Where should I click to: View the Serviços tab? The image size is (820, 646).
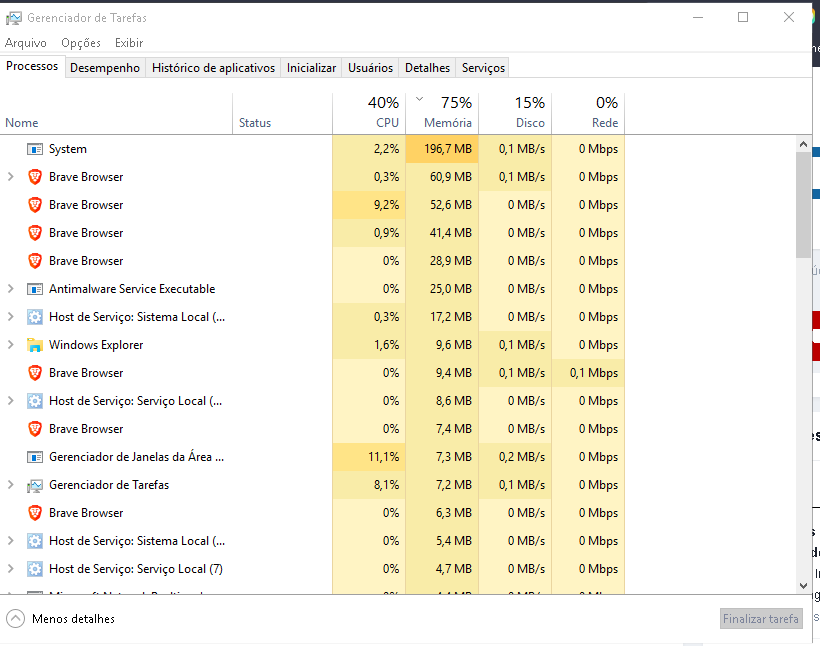(x=483, y=68)
